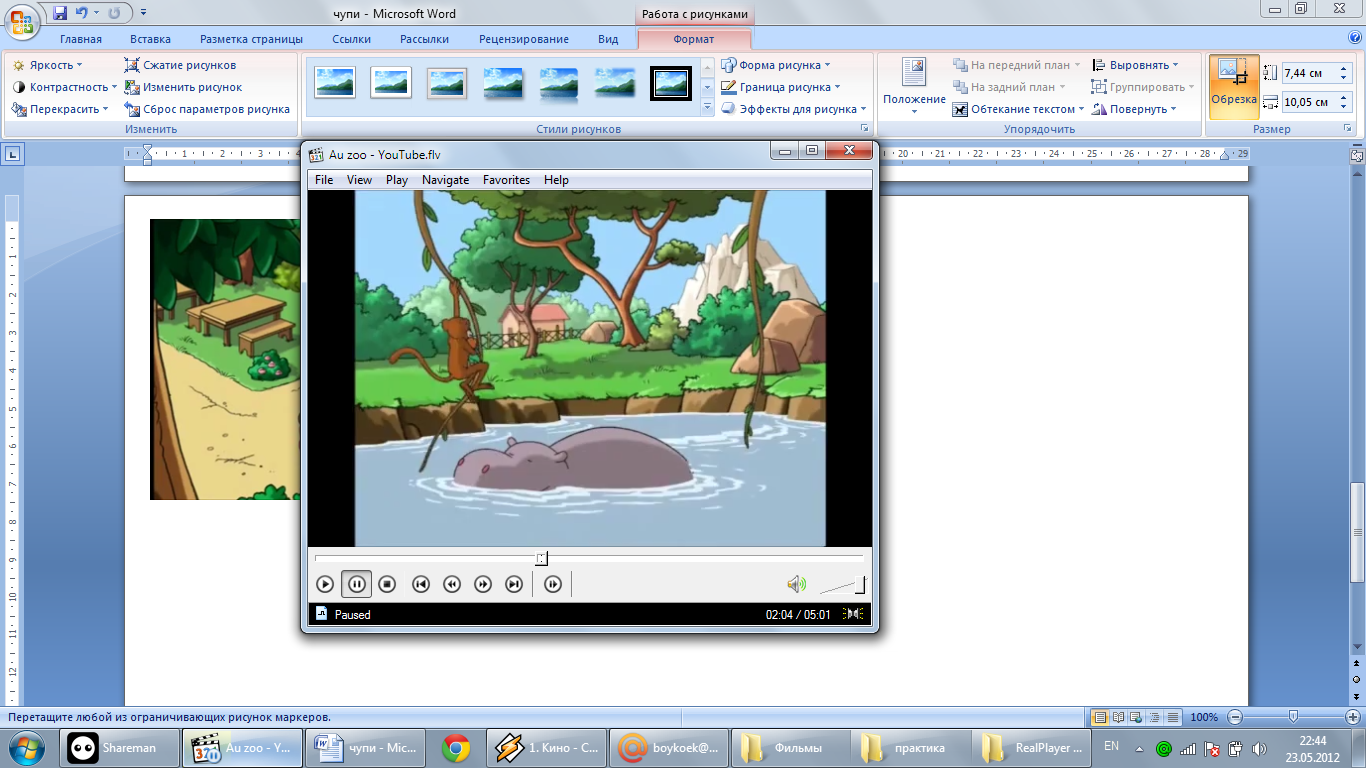Viewport: 1366px width, 768px height.
Task: Click the Zoom Out minus button in Word
Action: coord(1235,717)
